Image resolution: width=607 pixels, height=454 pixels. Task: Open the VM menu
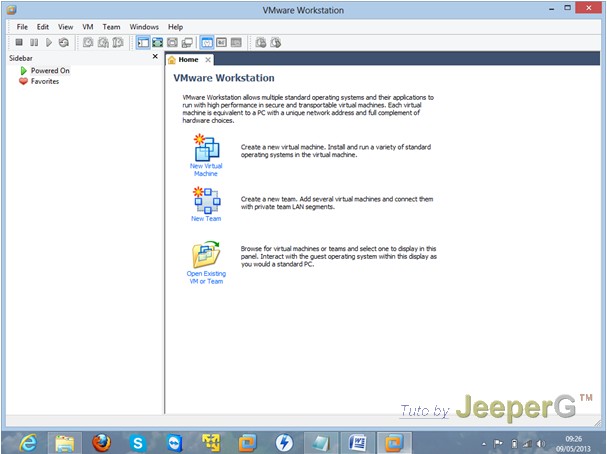click(88, 27)
